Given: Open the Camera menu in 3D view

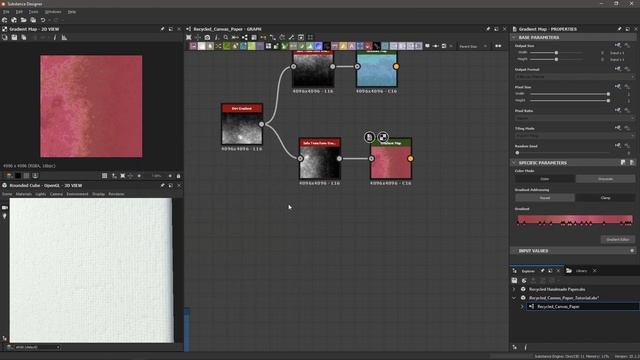Looking at the screenshot, I should point(56,194).
